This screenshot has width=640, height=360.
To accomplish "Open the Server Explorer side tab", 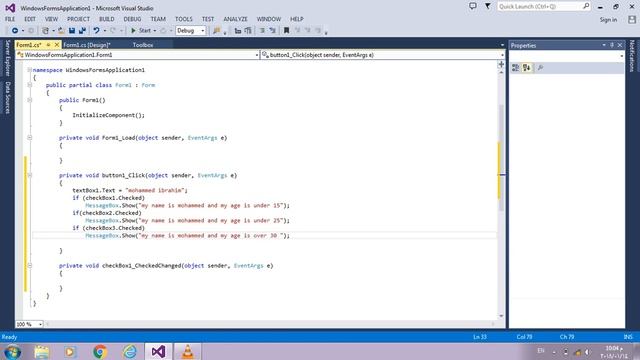I will pyautogui.click(x=7, y=58).
